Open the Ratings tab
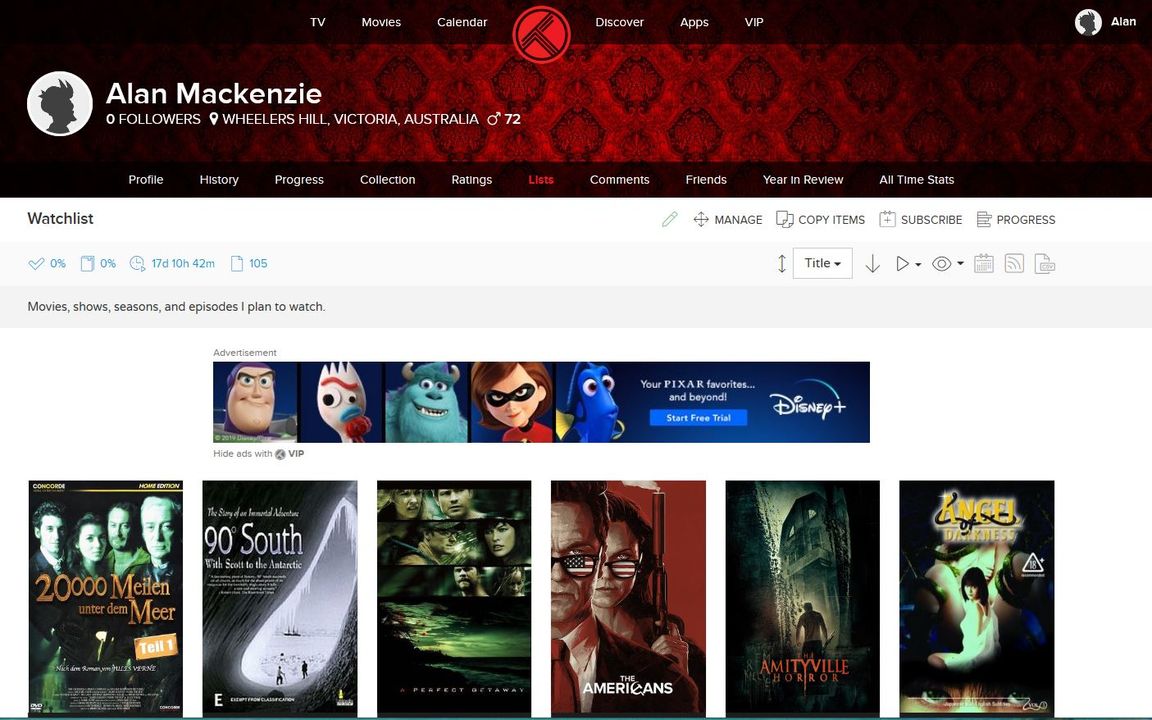Viewport: 1152px width, 720px height. click(471, 180)
